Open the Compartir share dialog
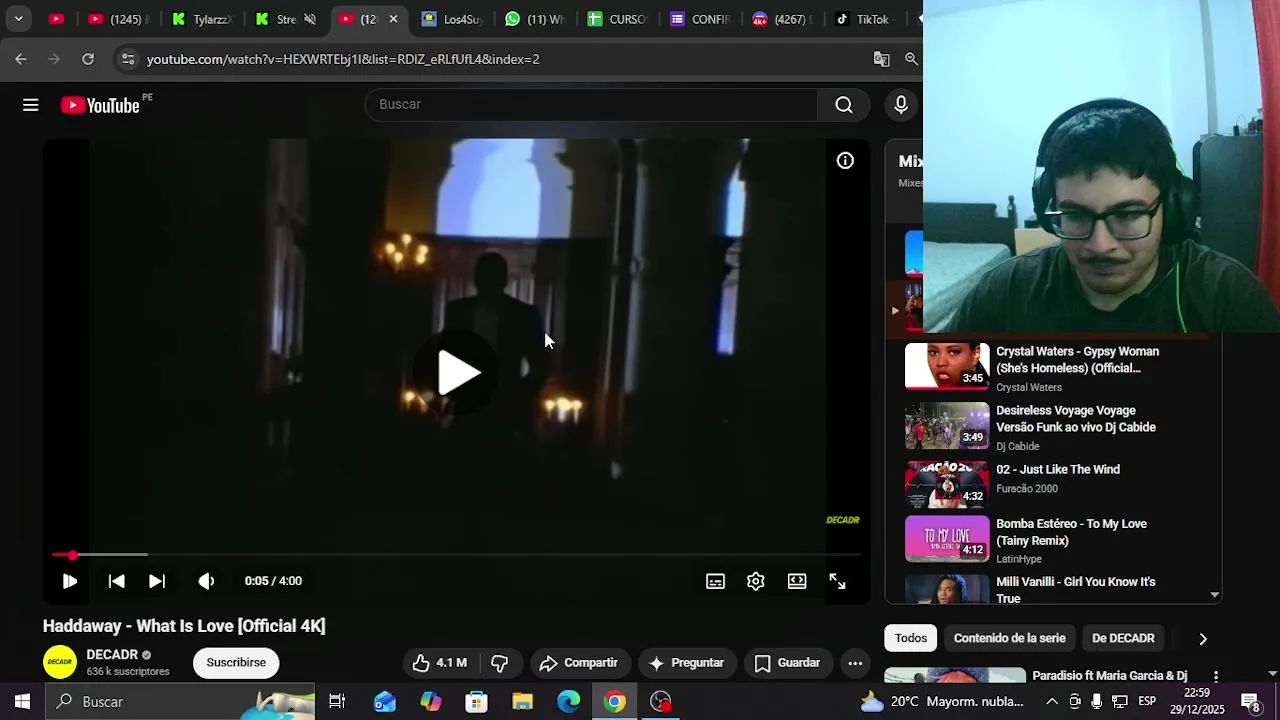This screenshot has height=720, width=1280. tap(578, 663)
